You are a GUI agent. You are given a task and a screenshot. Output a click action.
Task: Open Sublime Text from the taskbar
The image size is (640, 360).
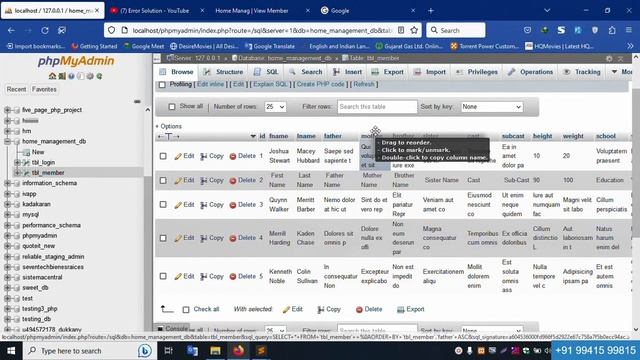pyautogui.click(x=261, y=351)
